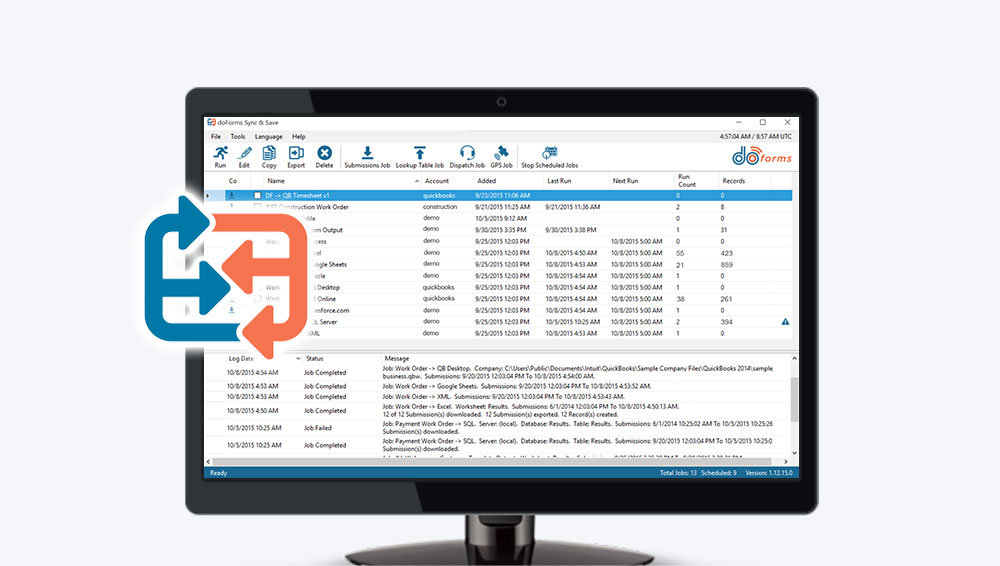
Task: Click the Added cell 10/5/2015 9:12 AM
Action: [501, 218]
